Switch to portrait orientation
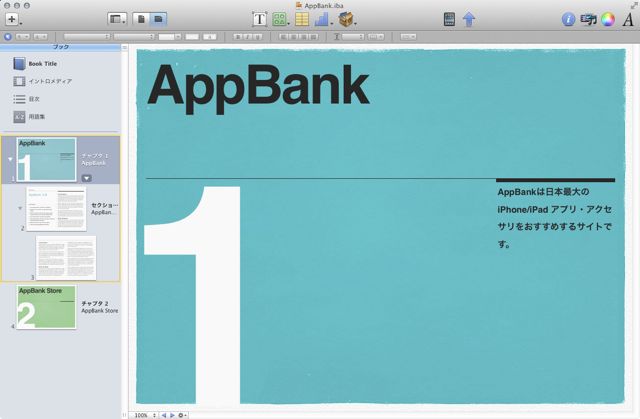This screenshot has height=419, width=640. point(141,19)
